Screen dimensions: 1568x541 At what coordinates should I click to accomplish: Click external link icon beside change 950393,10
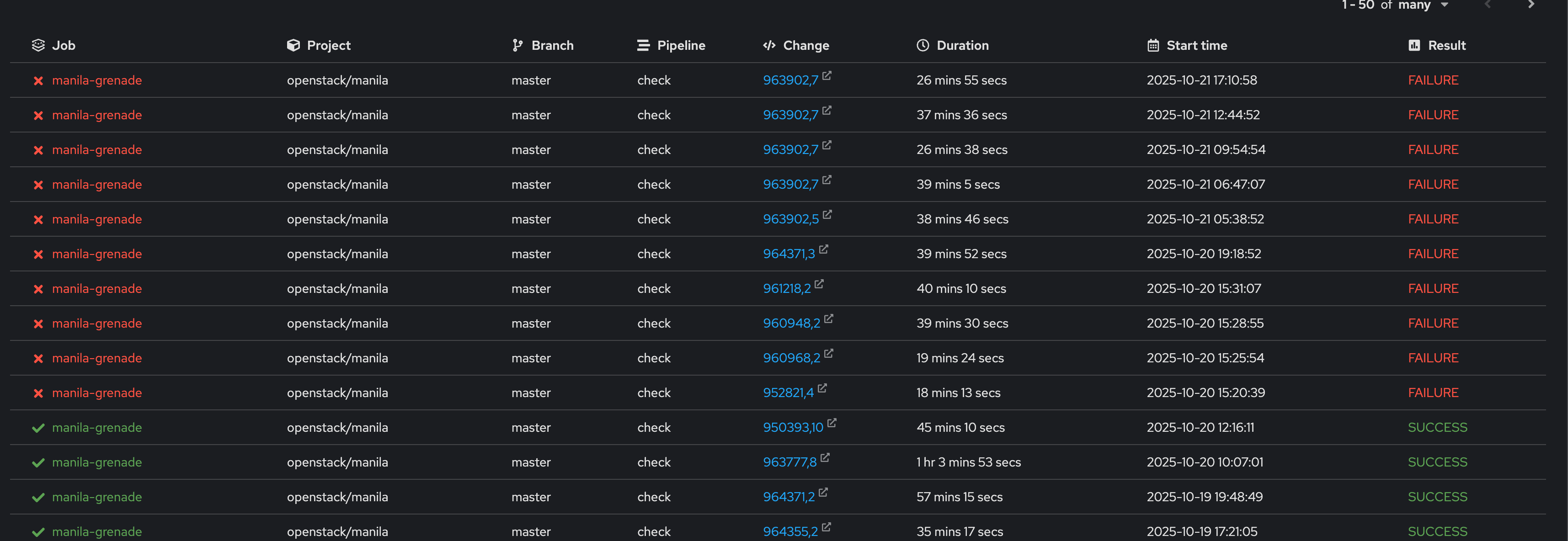[832, 422]
